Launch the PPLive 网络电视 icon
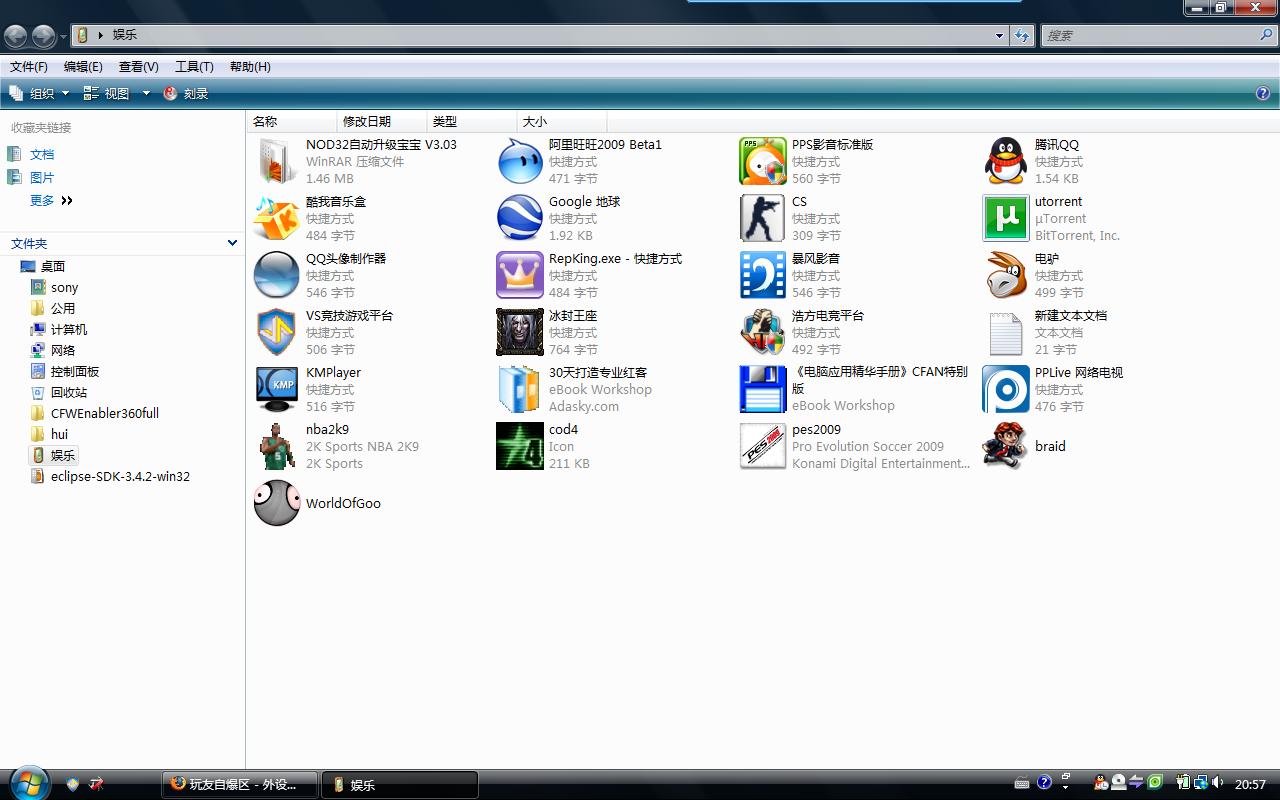 1006,389
